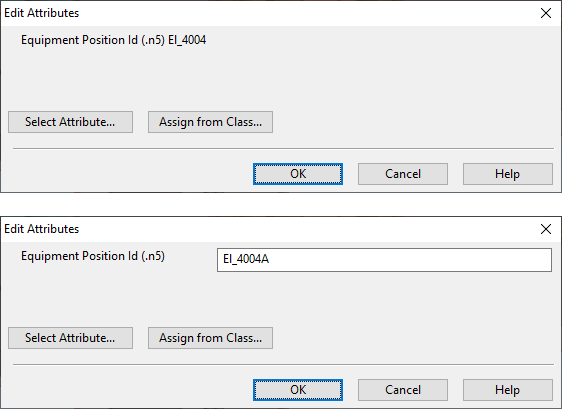The image size is (562, 409).
Task: Open Select Attribute in the read-only EI_4004 dialog
Action: [70, 122]
